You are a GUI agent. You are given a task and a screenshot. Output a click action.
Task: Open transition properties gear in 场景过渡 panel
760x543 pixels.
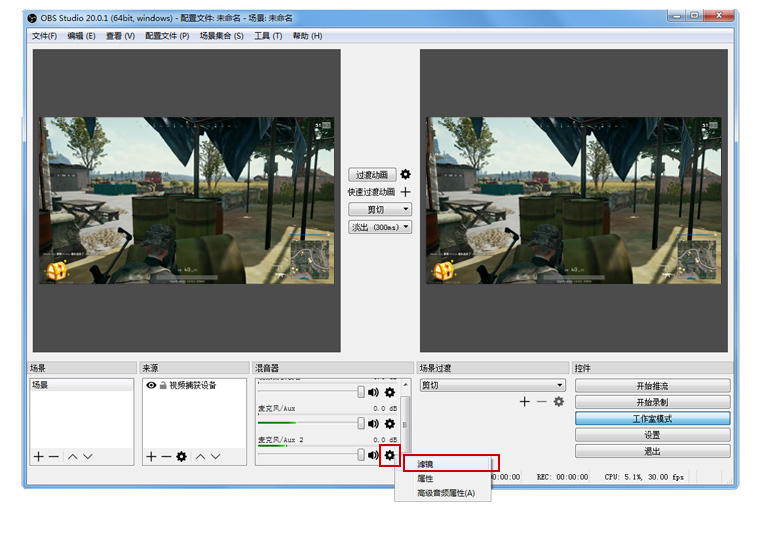click(x=559, y=402)
